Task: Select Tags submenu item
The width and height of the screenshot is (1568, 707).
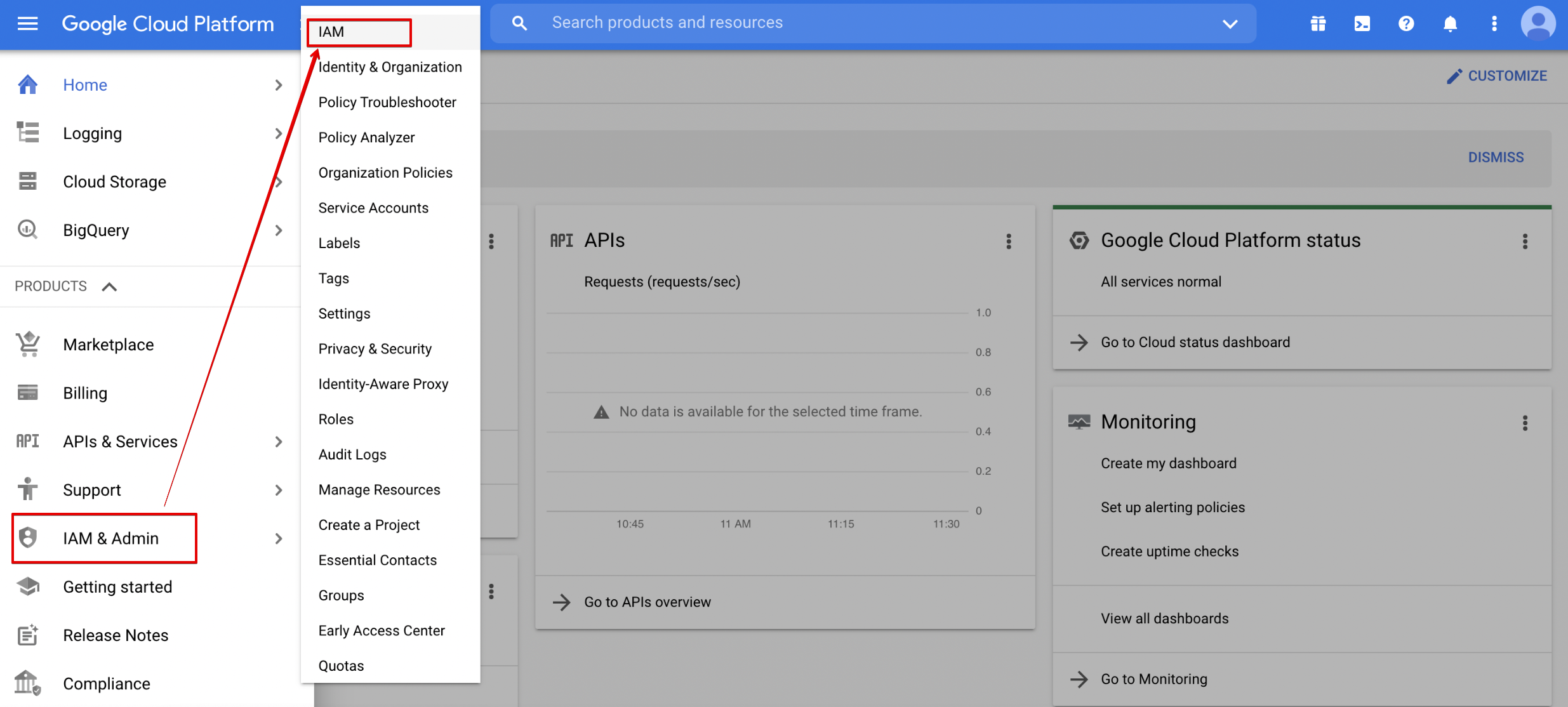Action: click(390, 278)
